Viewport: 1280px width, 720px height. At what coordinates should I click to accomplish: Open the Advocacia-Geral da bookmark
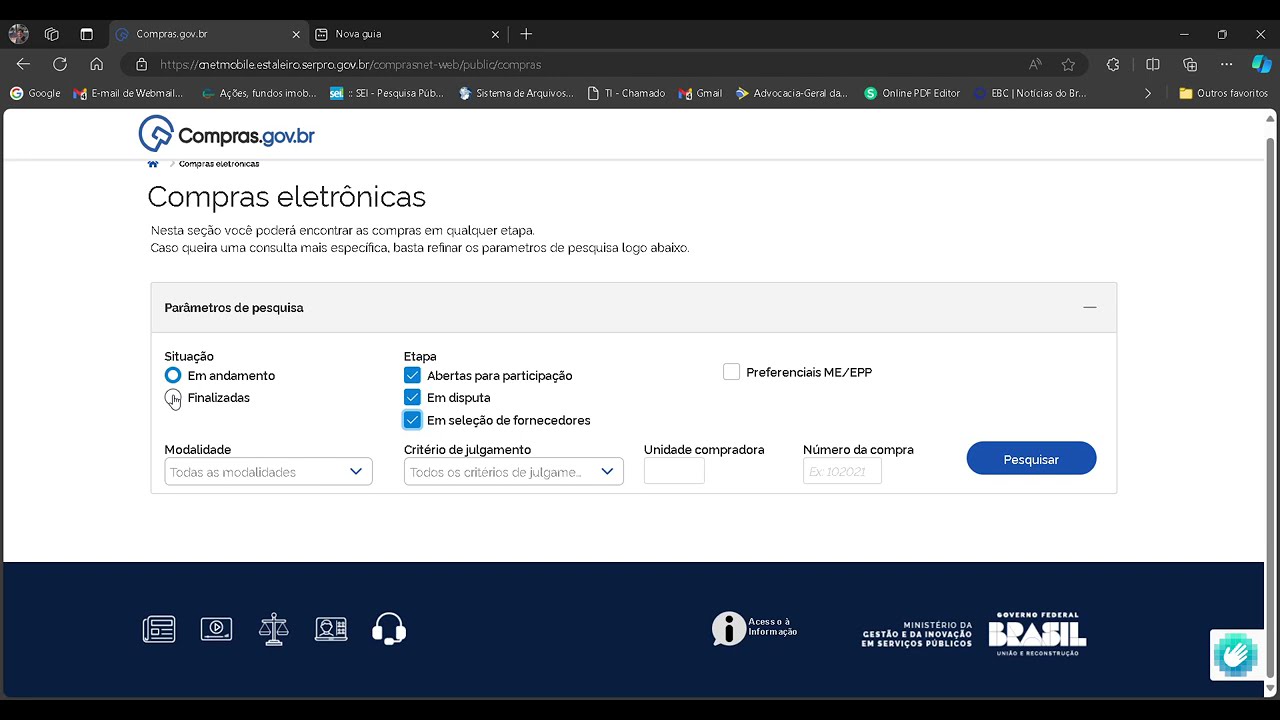tap(791, 93)
